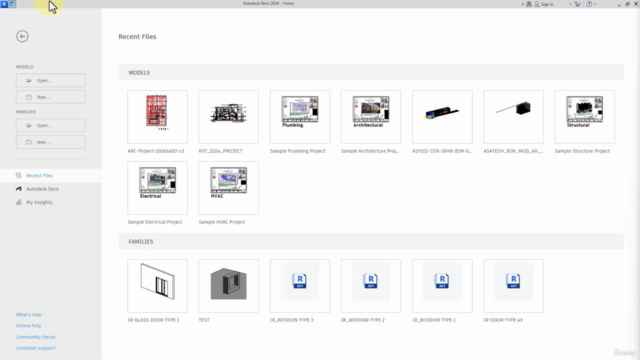Click the My Insights bar chart icon
This screenshot has height=360, width=640.
[x=19, y=202]
